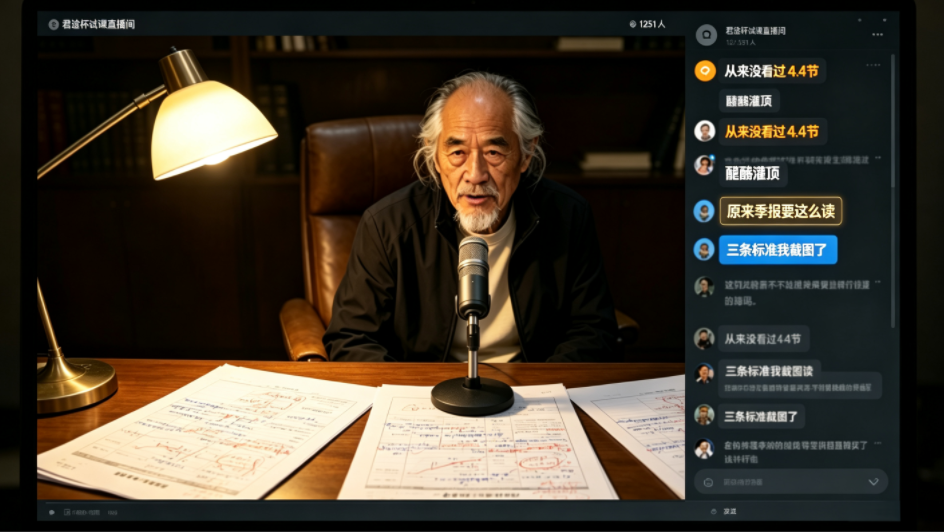Click the icon beside bottom-right 发送 label
This screenshot has height=532, width=944.
pos(713,512)
